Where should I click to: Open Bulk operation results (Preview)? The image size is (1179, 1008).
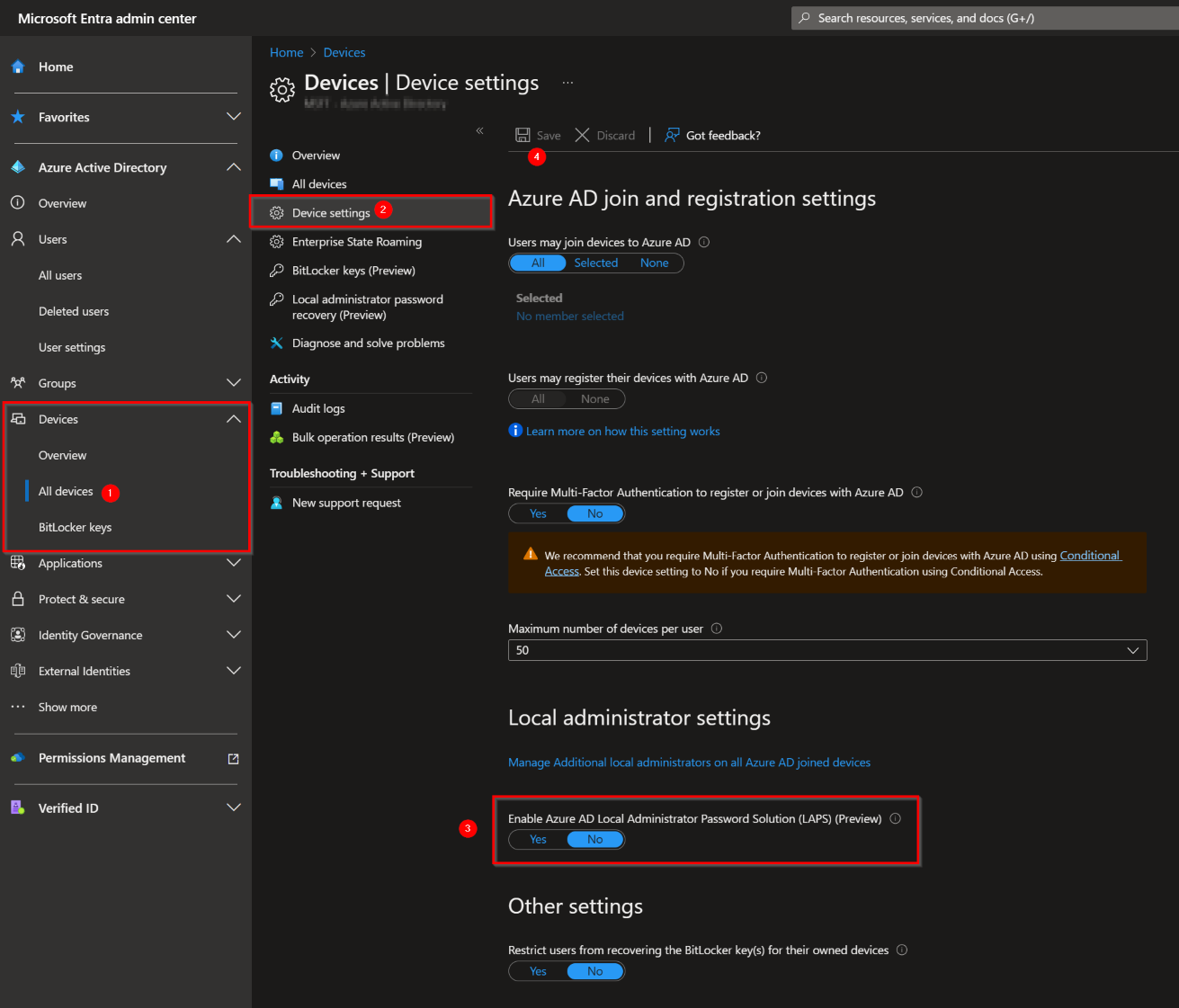[x=373, y=437]
